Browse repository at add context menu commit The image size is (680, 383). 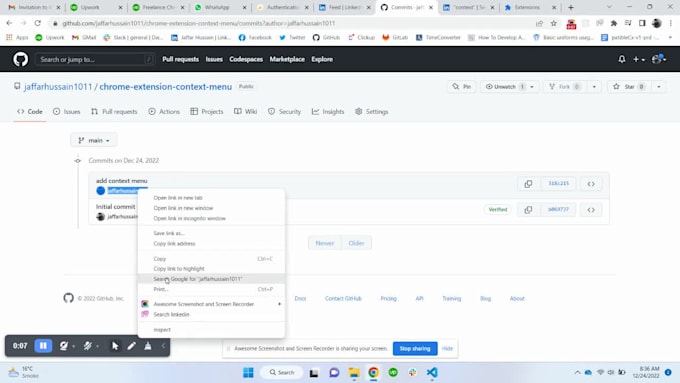[x=591, y=184]
